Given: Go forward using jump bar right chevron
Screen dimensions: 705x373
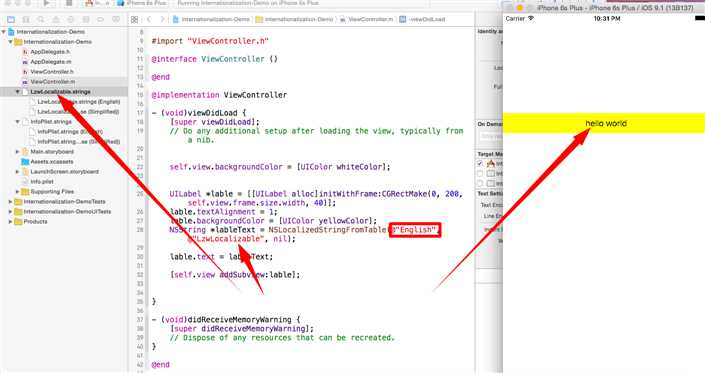Looking at the screenshot, I should tap(162, 19).
